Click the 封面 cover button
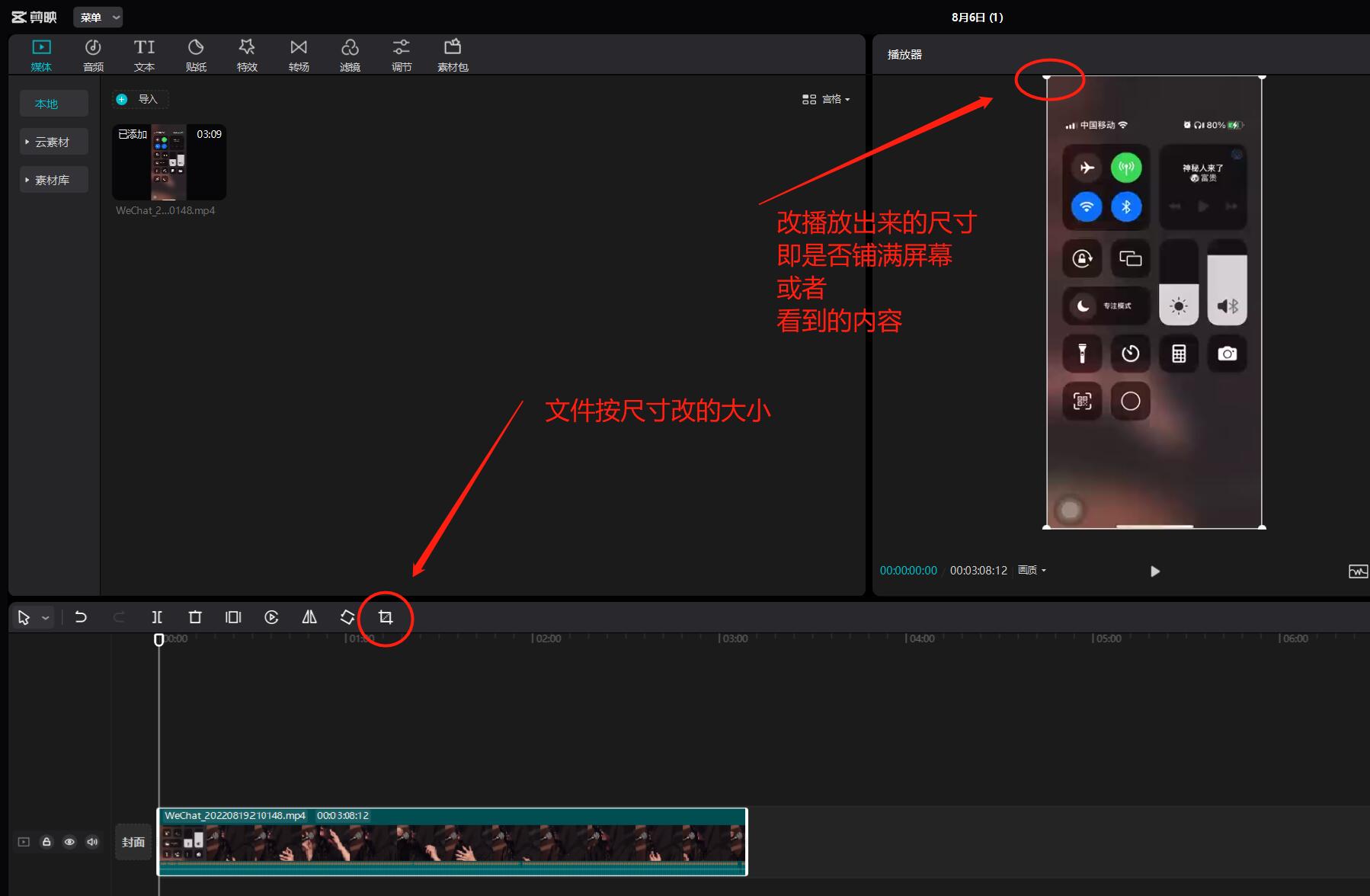1370x896 pixels. pos(133,842)
